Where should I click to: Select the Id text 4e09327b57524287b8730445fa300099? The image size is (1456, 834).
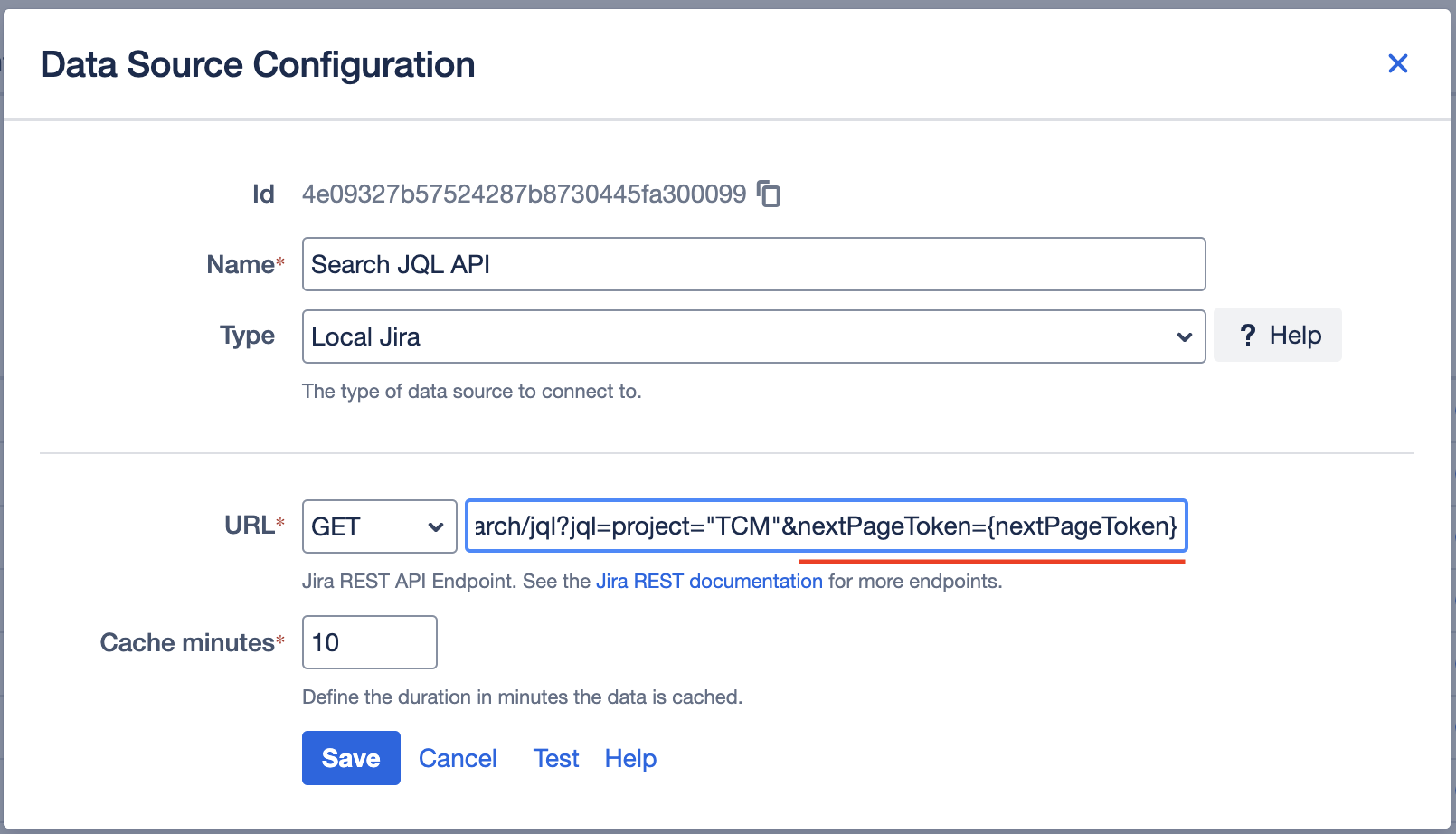pyautogui.click(x=525, y=194)
